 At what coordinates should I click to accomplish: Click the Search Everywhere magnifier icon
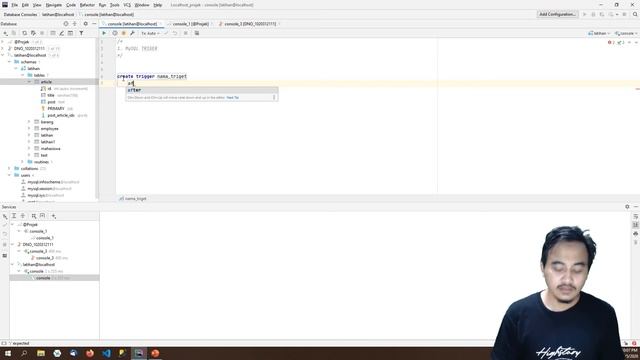(x=635, y=14)
